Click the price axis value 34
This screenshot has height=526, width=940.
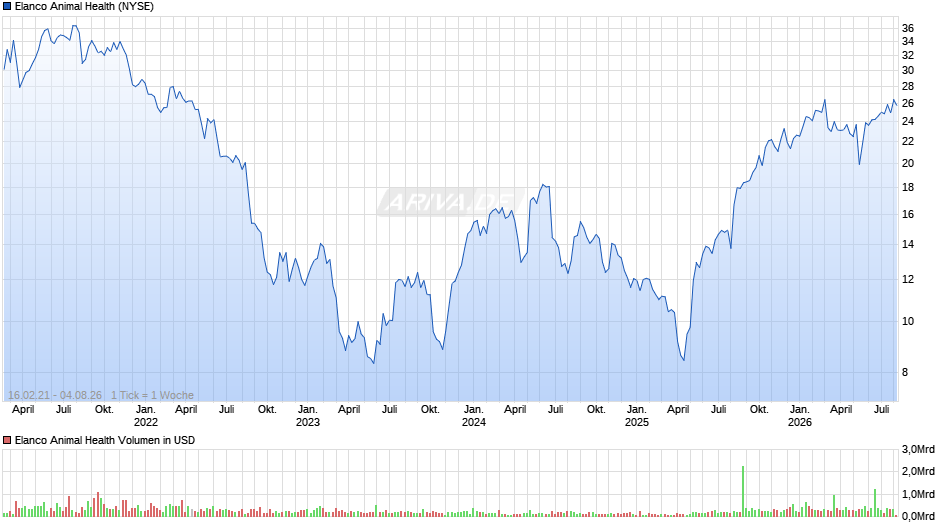[908, 41]
